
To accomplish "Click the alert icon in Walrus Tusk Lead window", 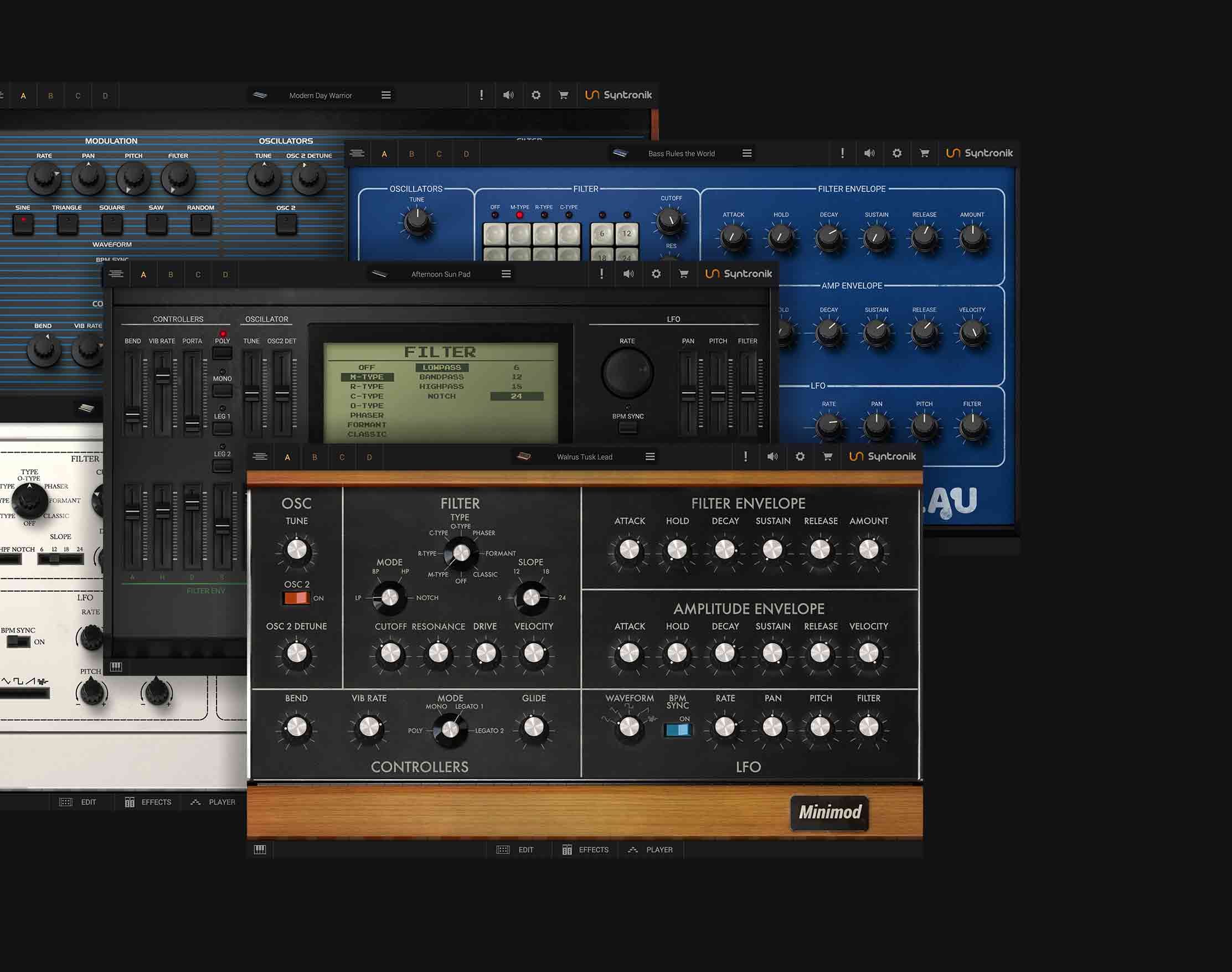I will click(x=745, y=457).
